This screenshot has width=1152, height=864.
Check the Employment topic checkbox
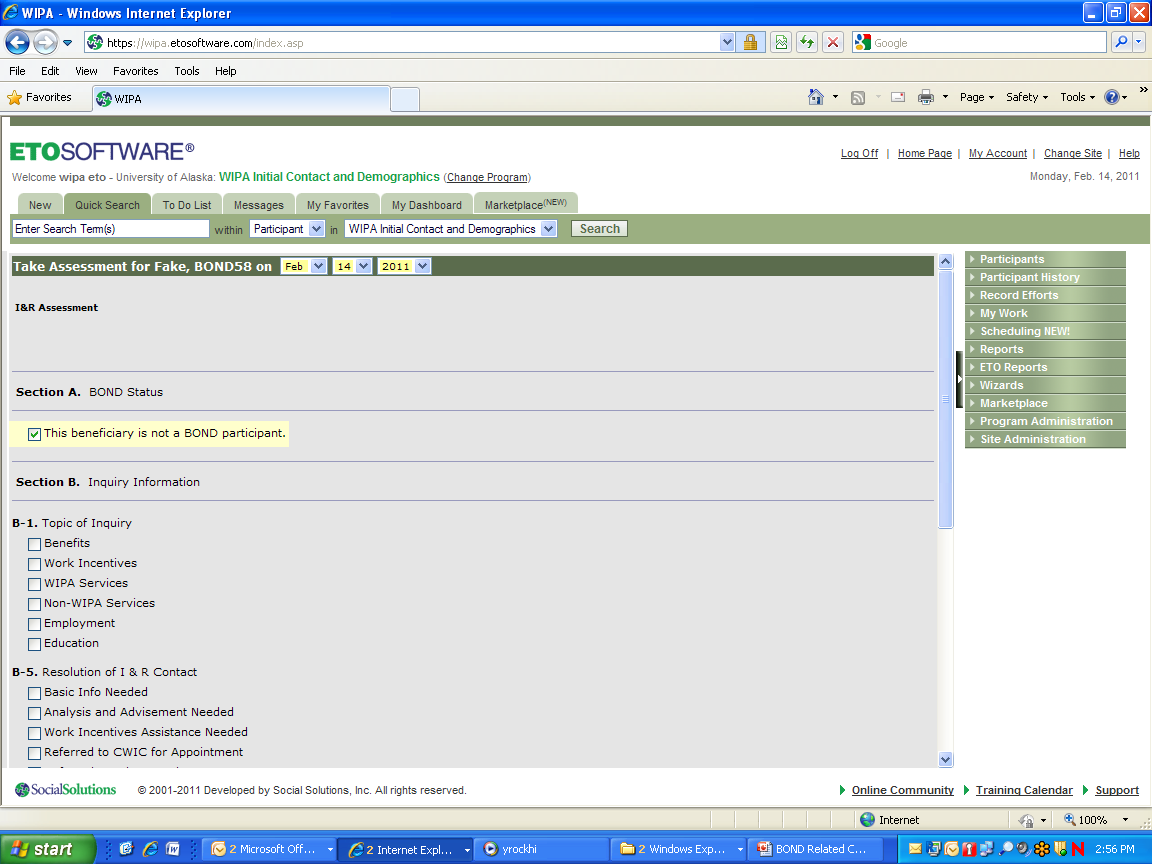(x=35, y=624)
